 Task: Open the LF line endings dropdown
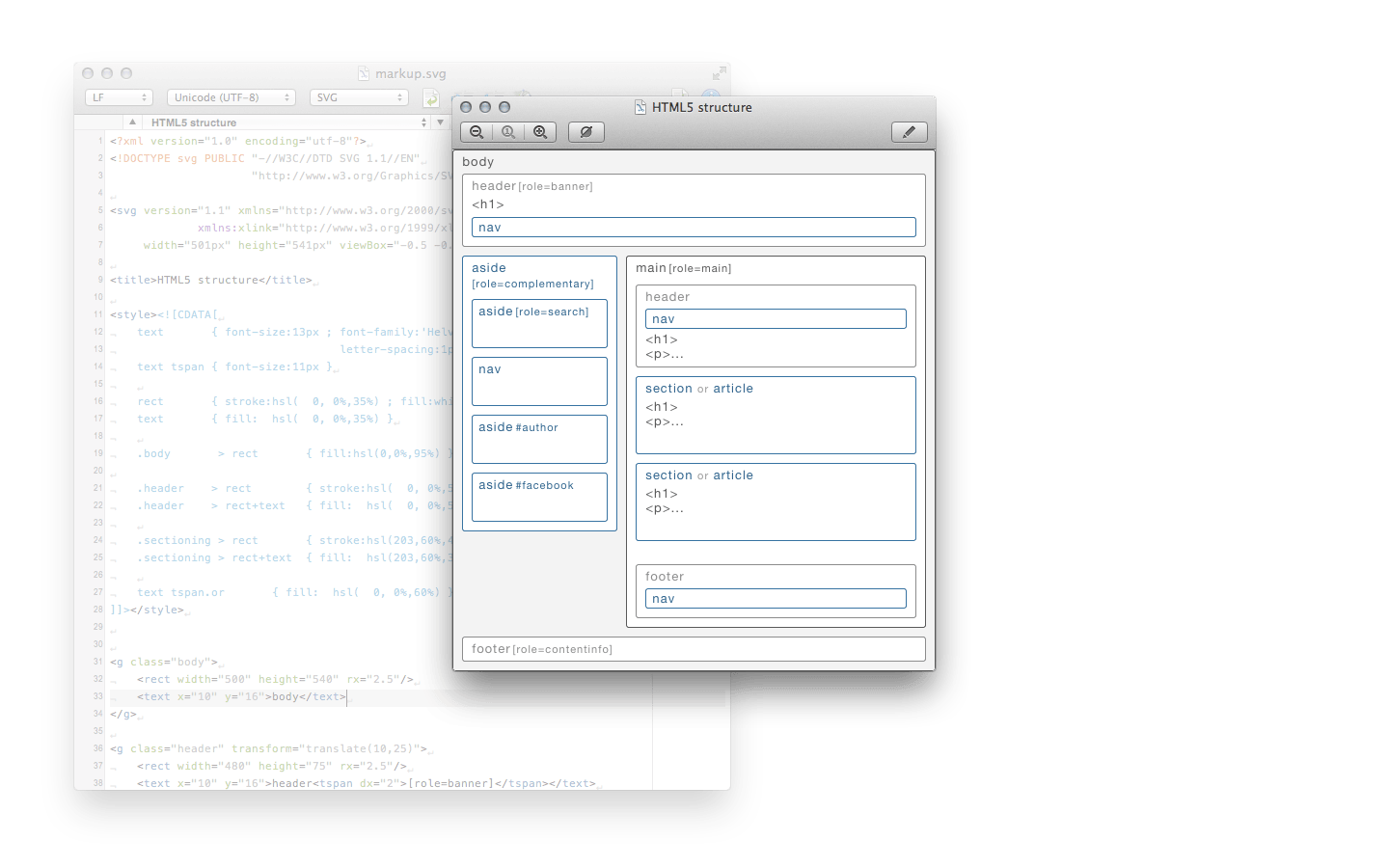(120, 97)
